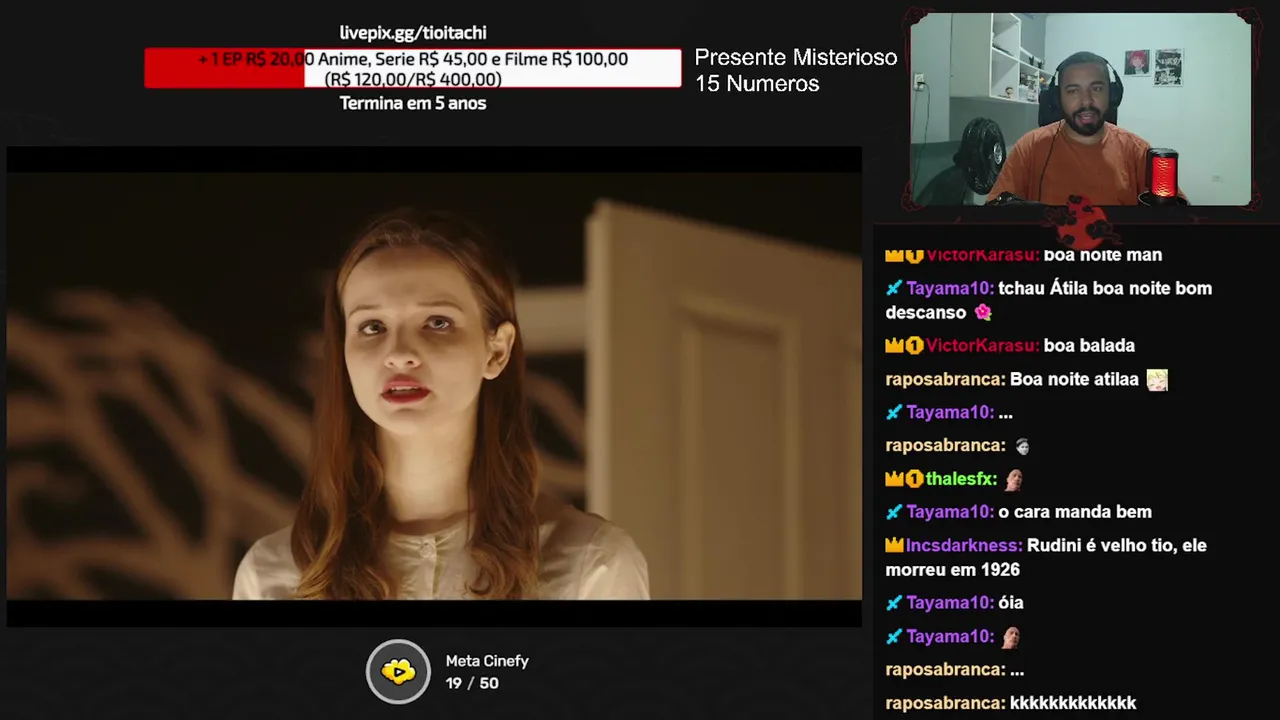The image size is (1280, 720).
Task: Click the emote in thalesfx's message
Action: click(1013, 479)
